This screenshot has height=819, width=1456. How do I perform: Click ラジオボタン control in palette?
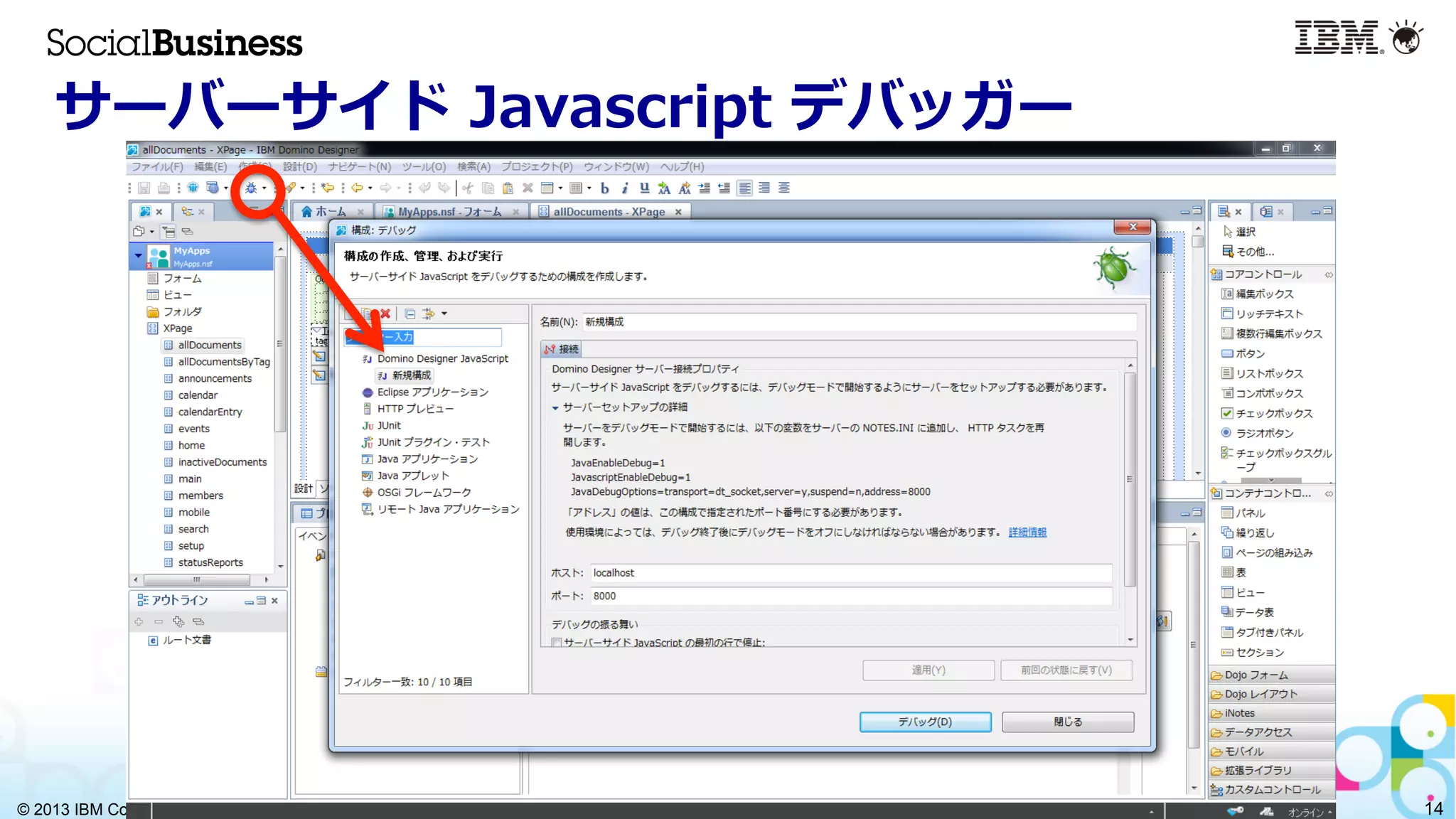(1257, 434)
